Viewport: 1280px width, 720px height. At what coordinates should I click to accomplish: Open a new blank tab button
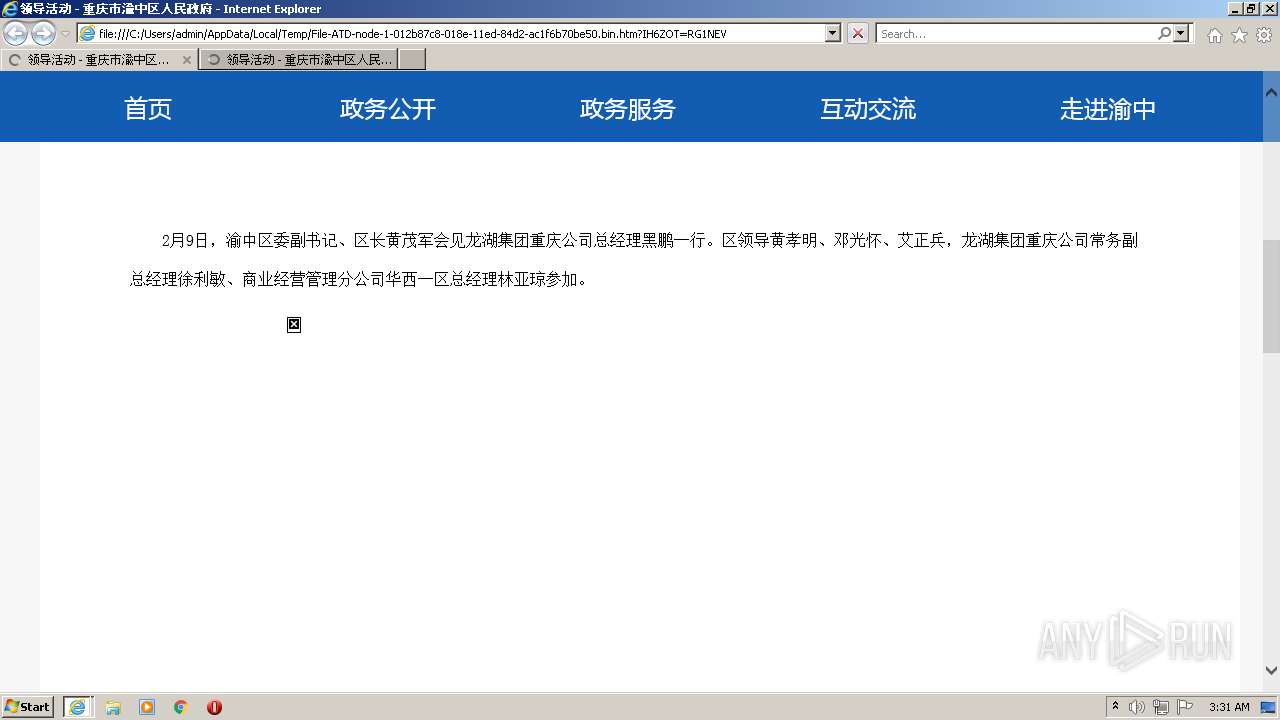pos(412,60)
